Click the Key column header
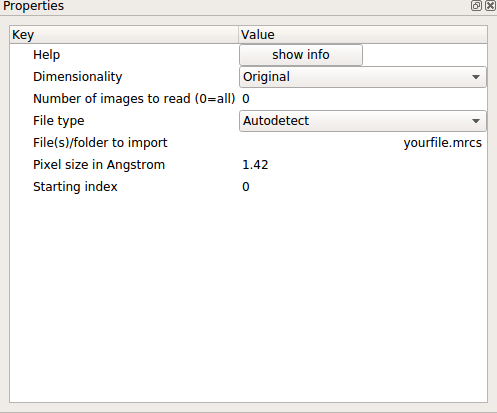The image size is (497, 413). 124,35
